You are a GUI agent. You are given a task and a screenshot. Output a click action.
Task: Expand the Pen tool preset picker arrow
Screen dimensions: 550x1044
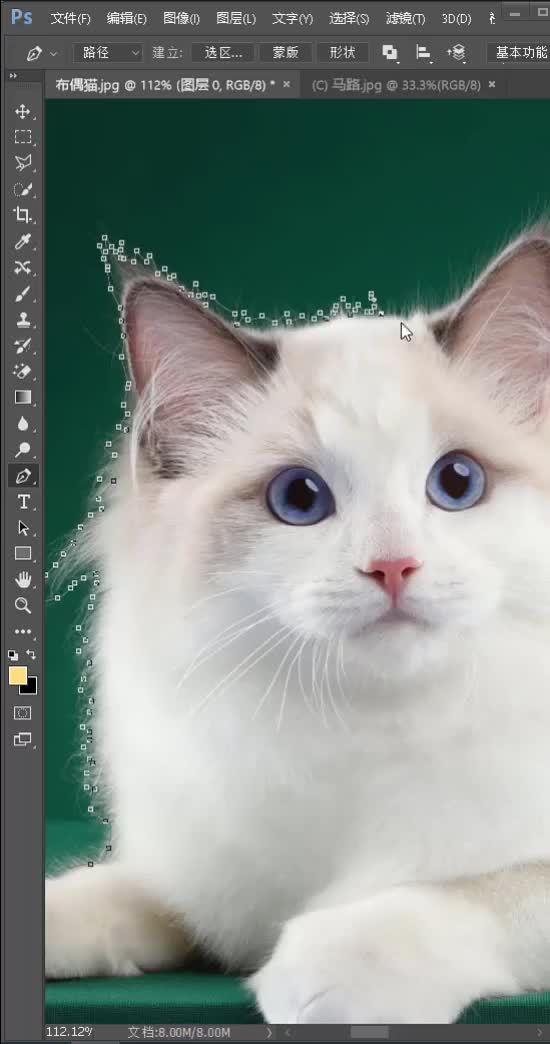53,53
